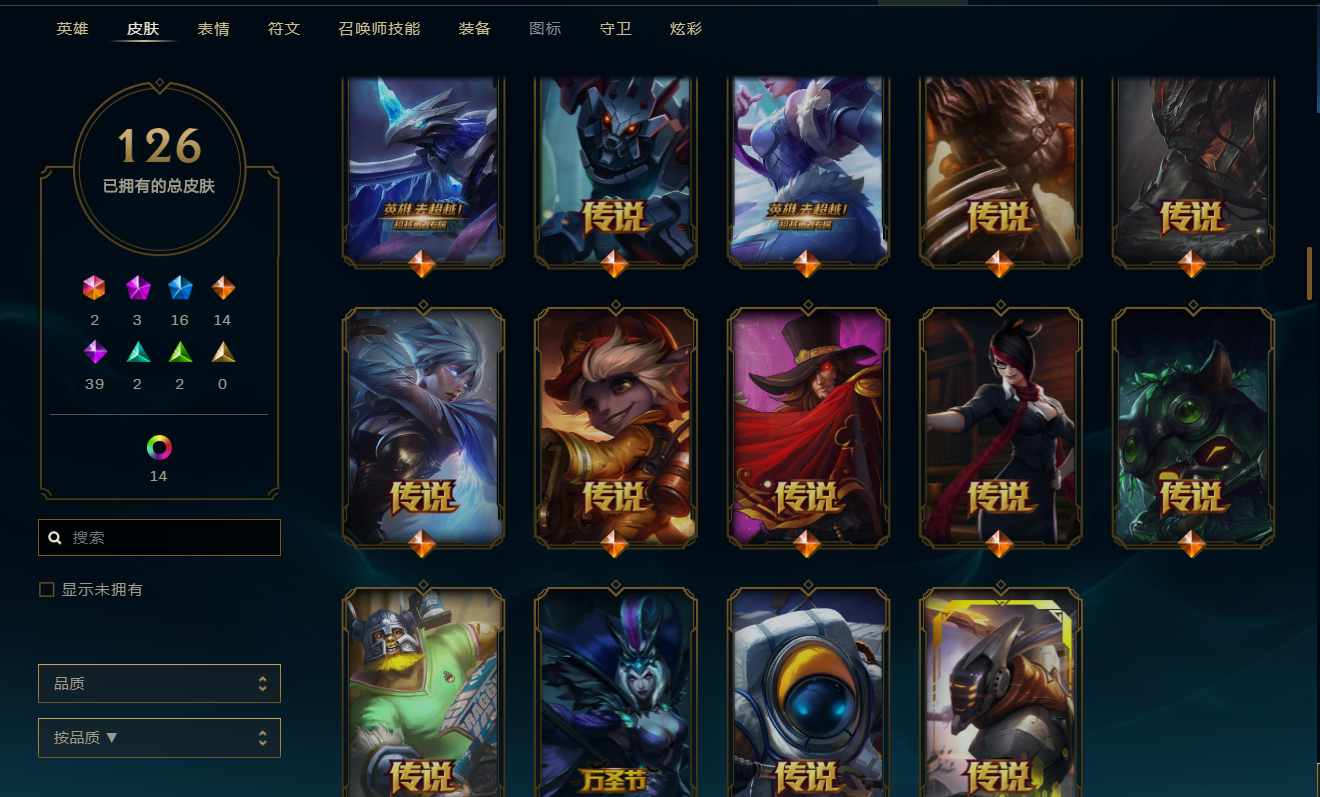Enable the 显示未拥有 checkbox

tap(46, 590)
